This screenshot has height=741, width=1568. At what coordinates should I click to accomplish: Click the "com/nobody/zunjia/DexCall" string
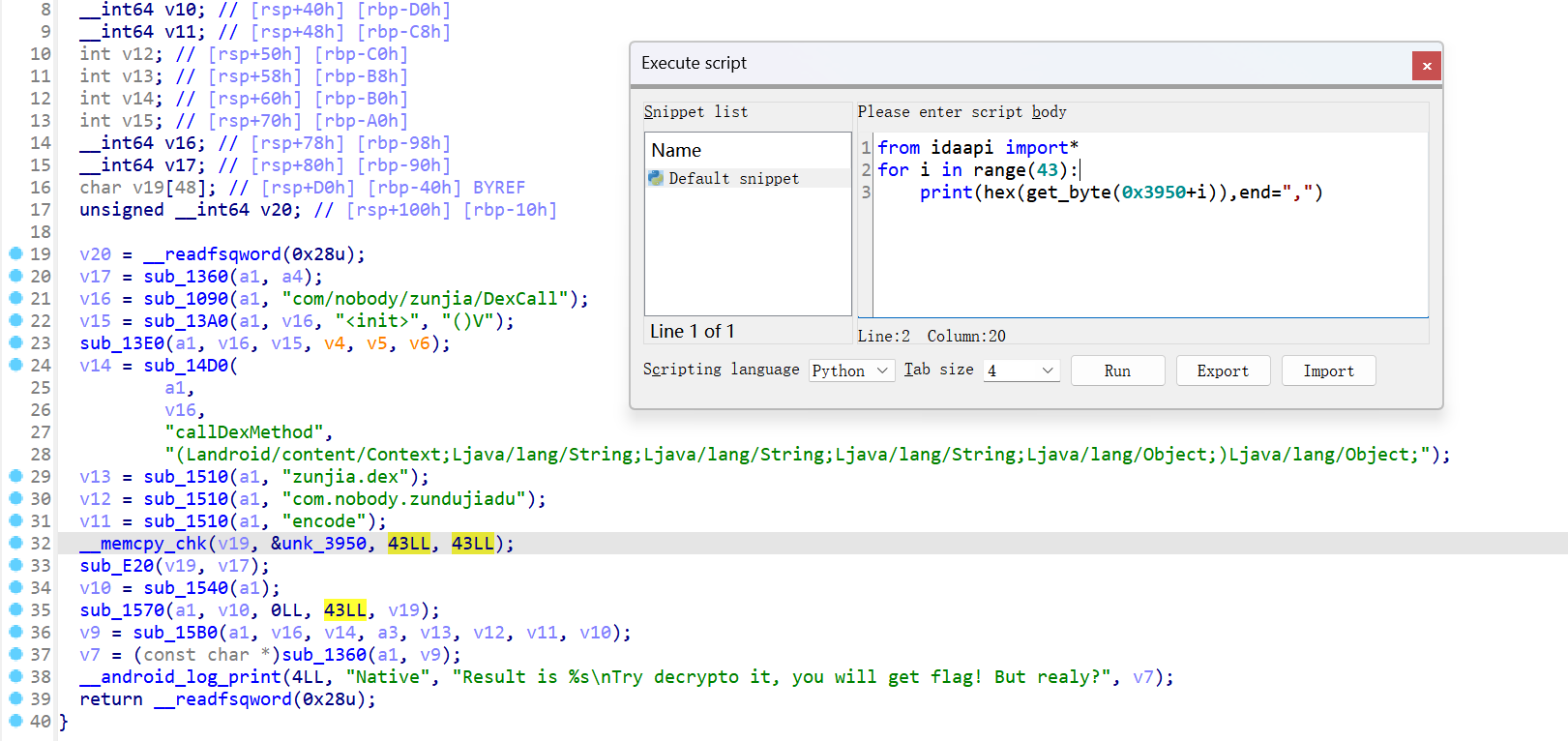coord(425,299)
